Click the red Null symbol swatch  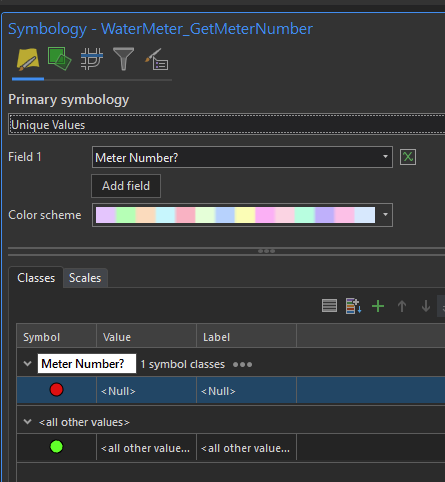(56, 389)
